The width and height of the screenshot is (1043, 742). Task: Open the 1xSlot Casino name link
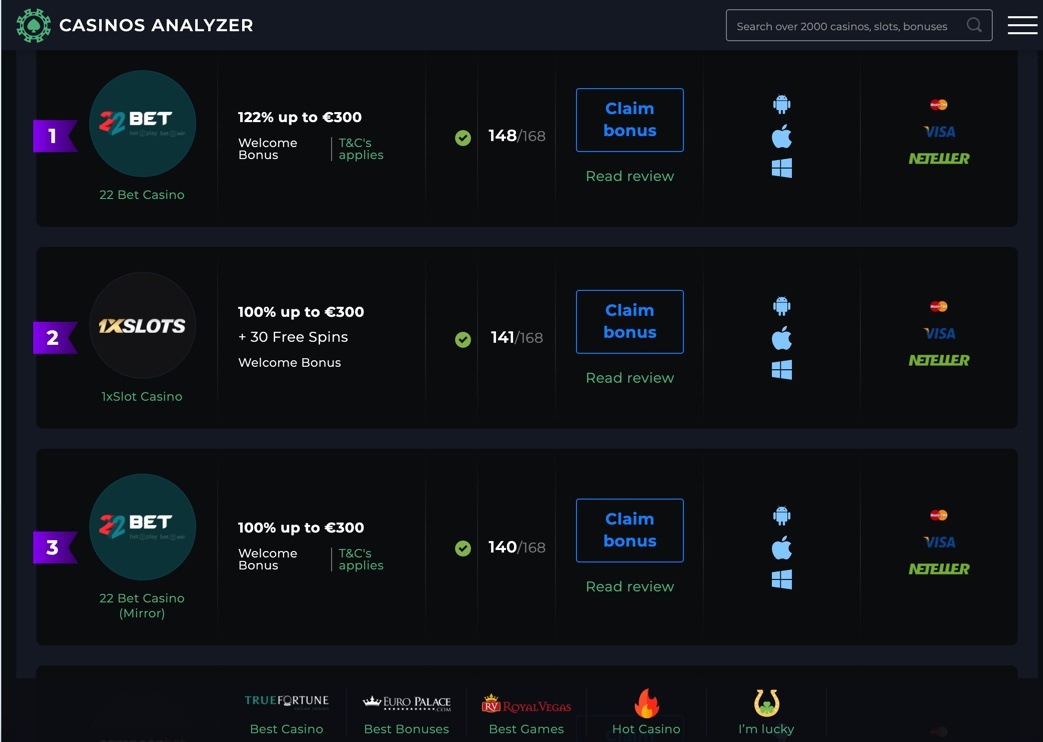click(x=142, y=397)
